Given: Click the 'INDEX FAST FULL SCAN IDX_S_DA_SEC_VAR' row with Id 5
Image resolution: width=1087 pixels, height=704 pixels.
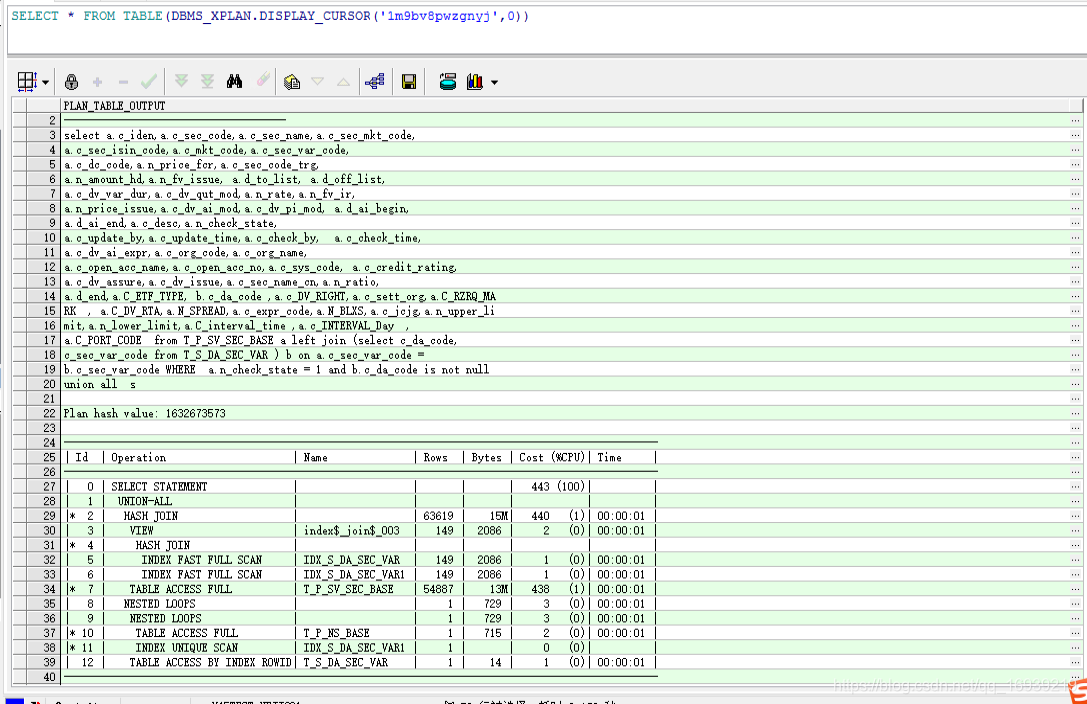Looking at the screenshot, I should (565, 560).
